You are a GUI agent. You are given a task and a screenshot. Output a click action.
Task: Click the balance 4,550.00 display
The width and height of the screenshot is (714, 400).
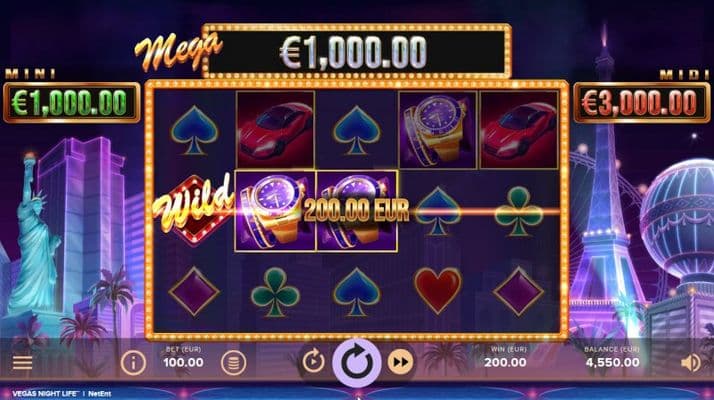click(x=612, y=363)
